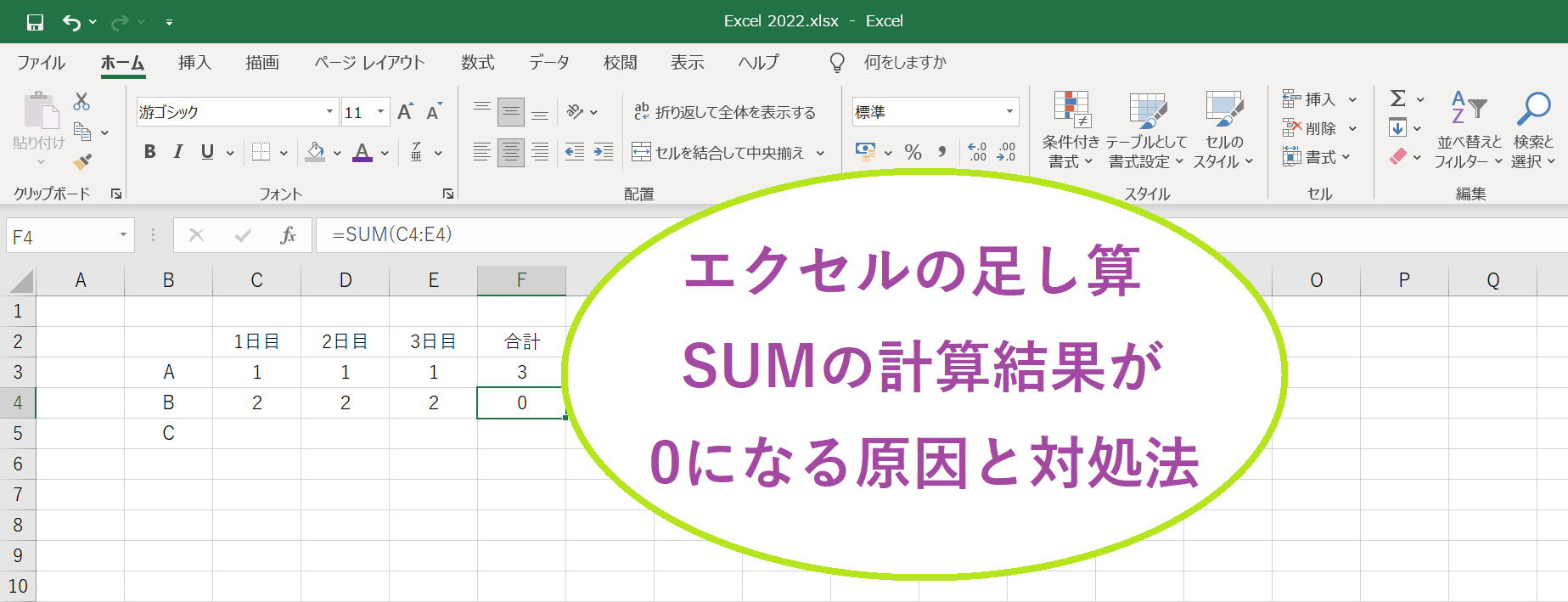This screenshot has height=602, width=1568.
Task: Decrease font size with small A
Action: click(434, 112)
